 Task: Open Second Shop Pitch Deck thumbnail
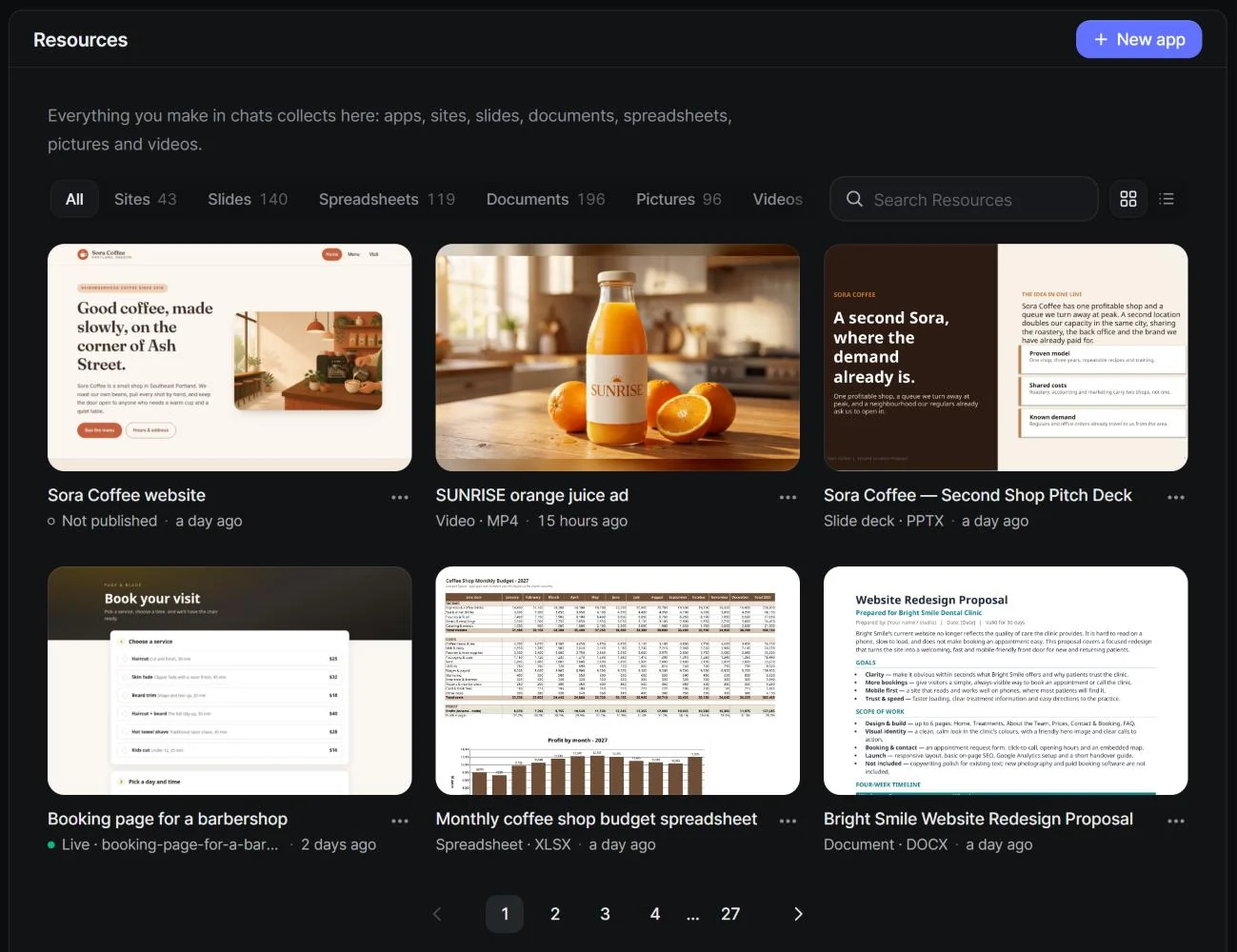click(1006, 358)
